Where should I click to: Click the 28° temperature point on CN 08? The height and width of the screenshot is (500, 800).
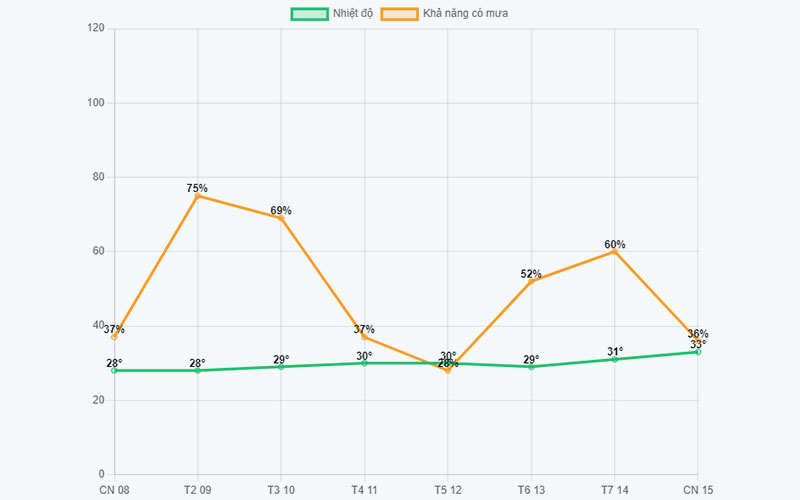click(114, 370)
